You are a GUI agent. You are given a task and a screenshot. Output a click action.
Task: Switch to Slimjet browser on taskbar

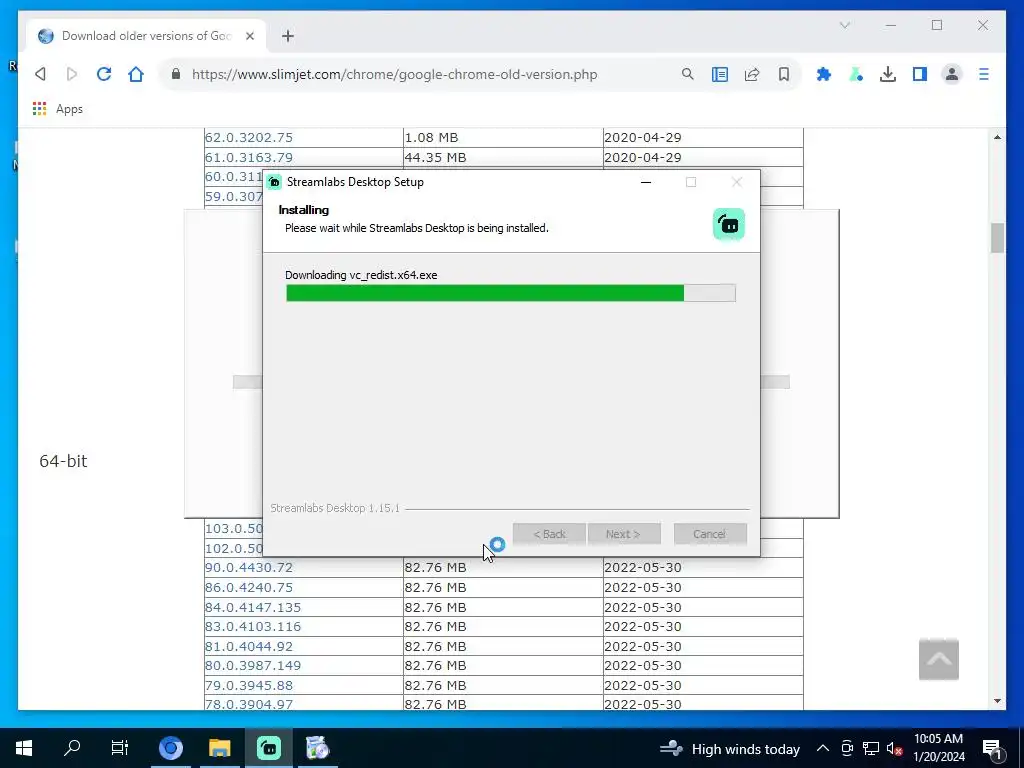click(x=170, y=748)
